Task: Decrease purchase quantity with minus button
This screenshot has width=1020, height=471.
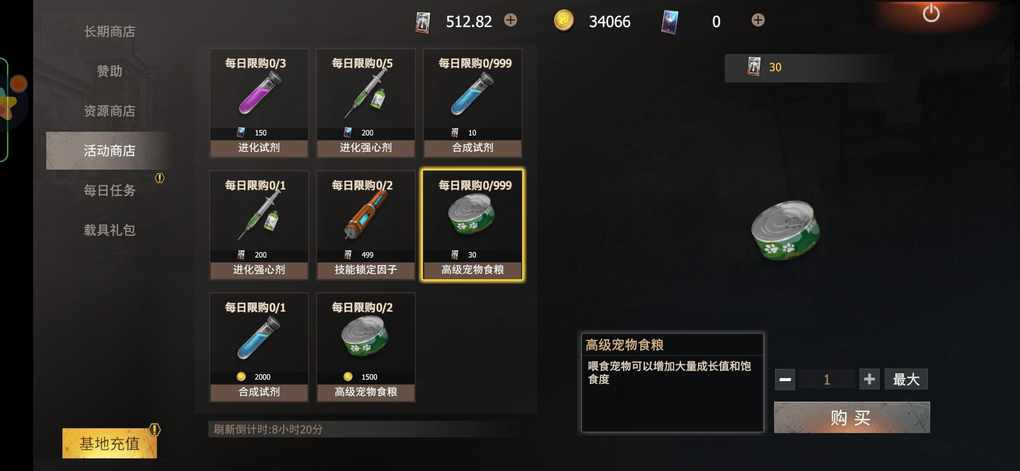Action: click(785, 379)
